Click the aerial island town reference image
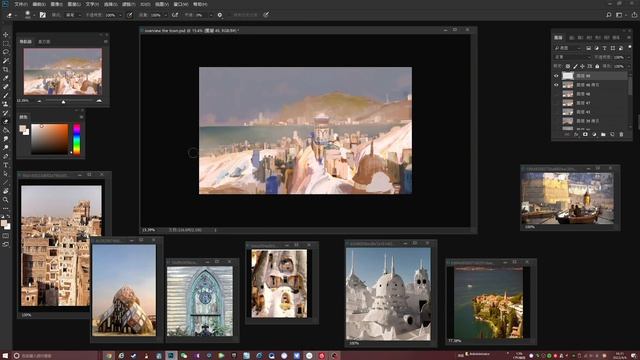The image size is (640, 360). (489, 302)
